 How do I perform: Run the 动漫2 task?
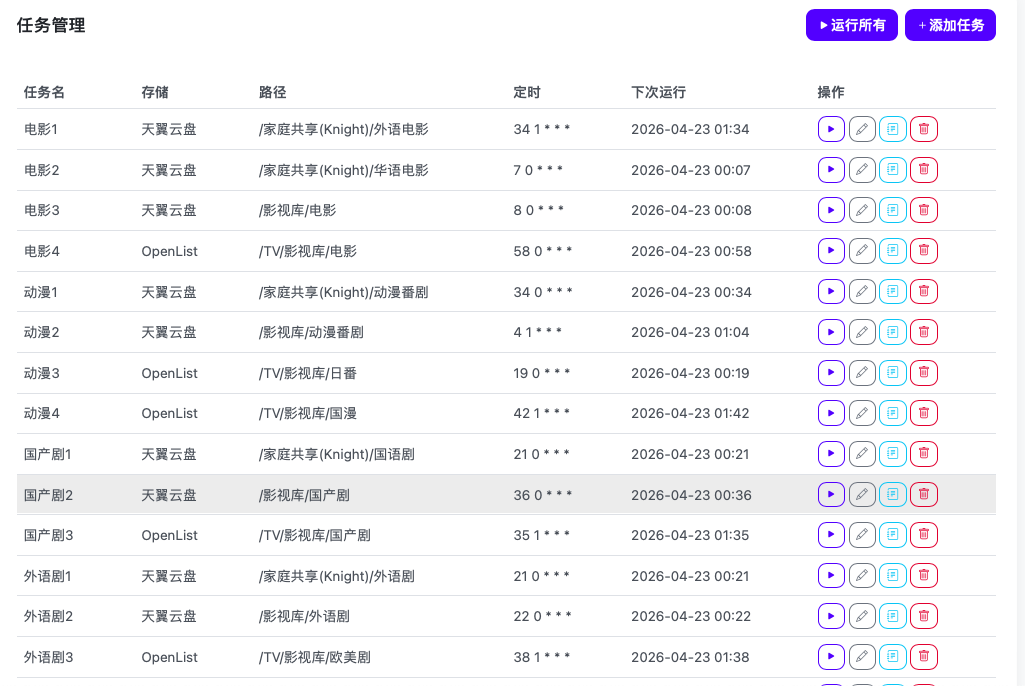(x=831, y=331)
